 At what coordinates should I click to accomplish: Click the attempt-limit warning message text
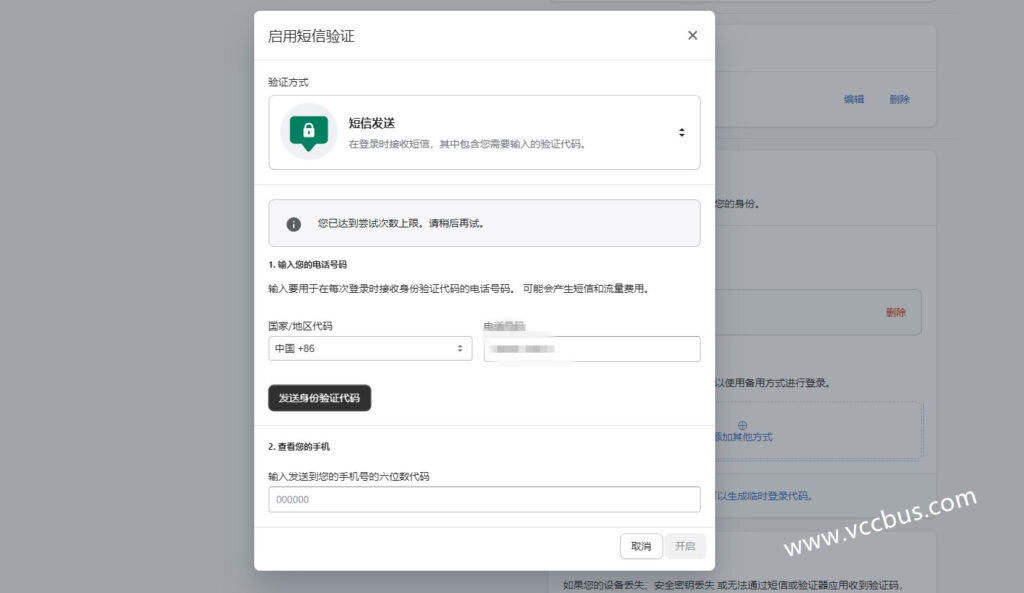[401, 224]
